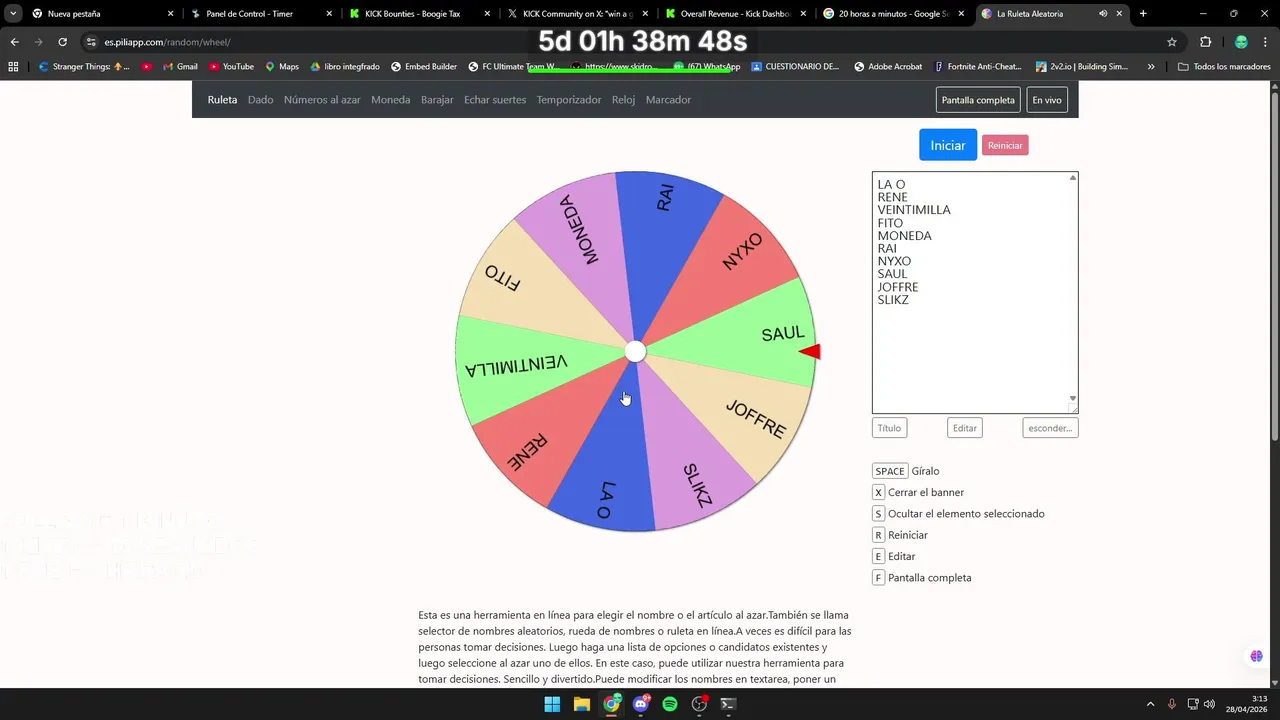Open the OBS Studio taskbar icon
The image size is (1280, 720).
(x=700, y=704)
